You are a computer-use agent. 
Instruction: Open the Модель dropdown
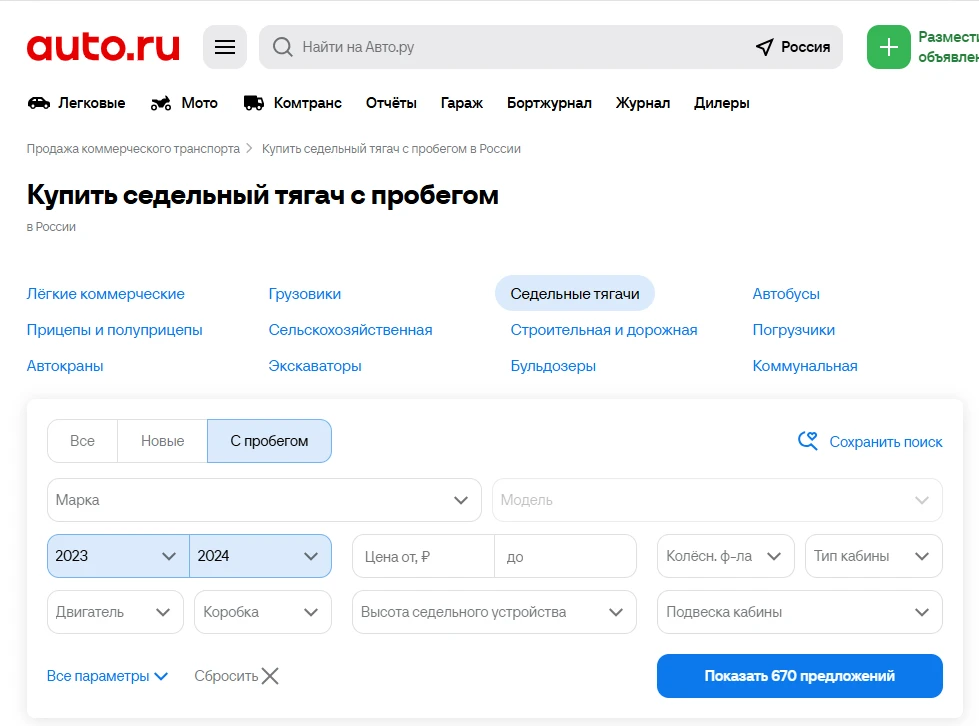(x=717, y=500)
